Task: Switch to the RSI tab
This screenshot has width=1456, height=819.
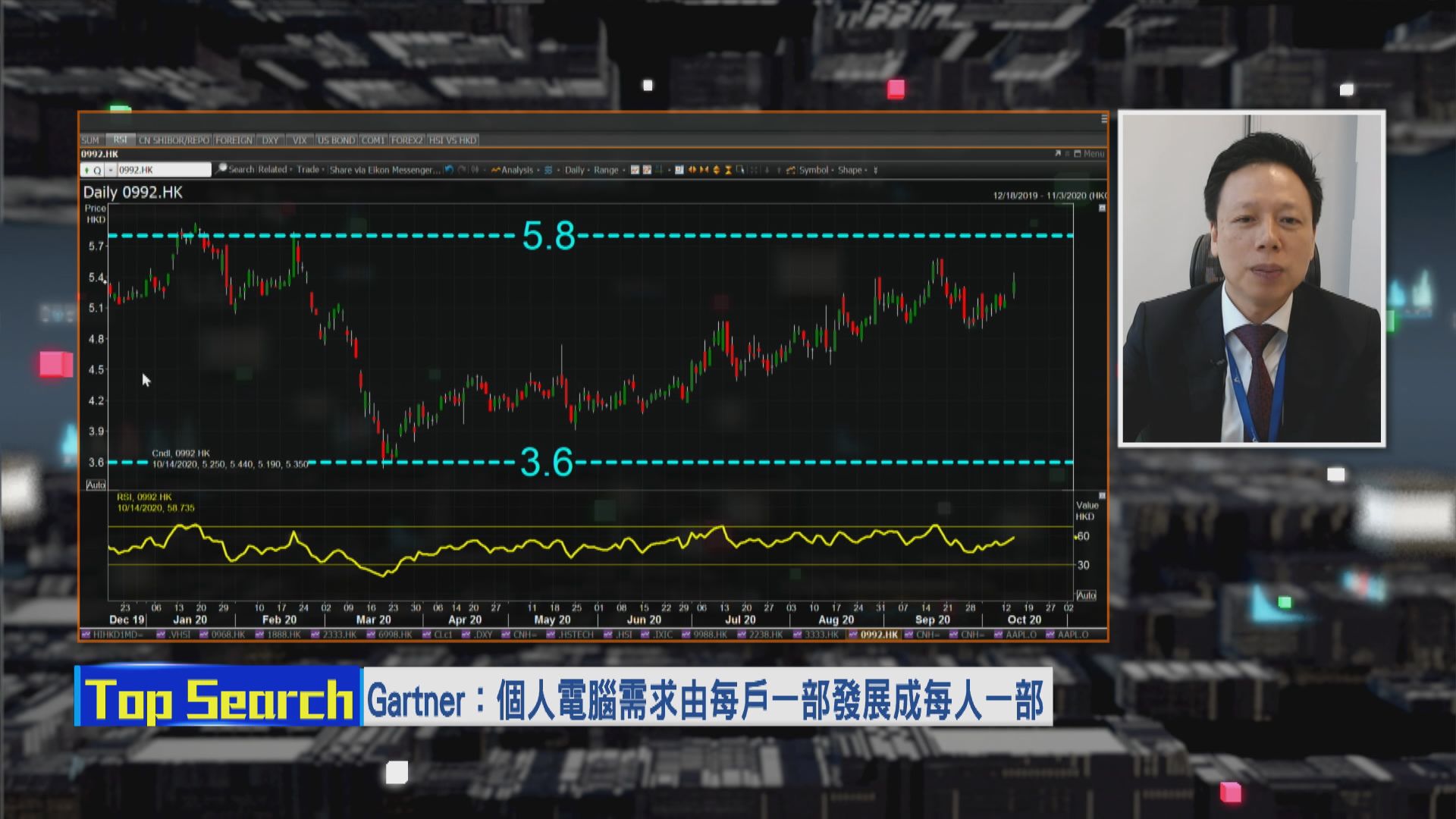Action: point(121,140)
